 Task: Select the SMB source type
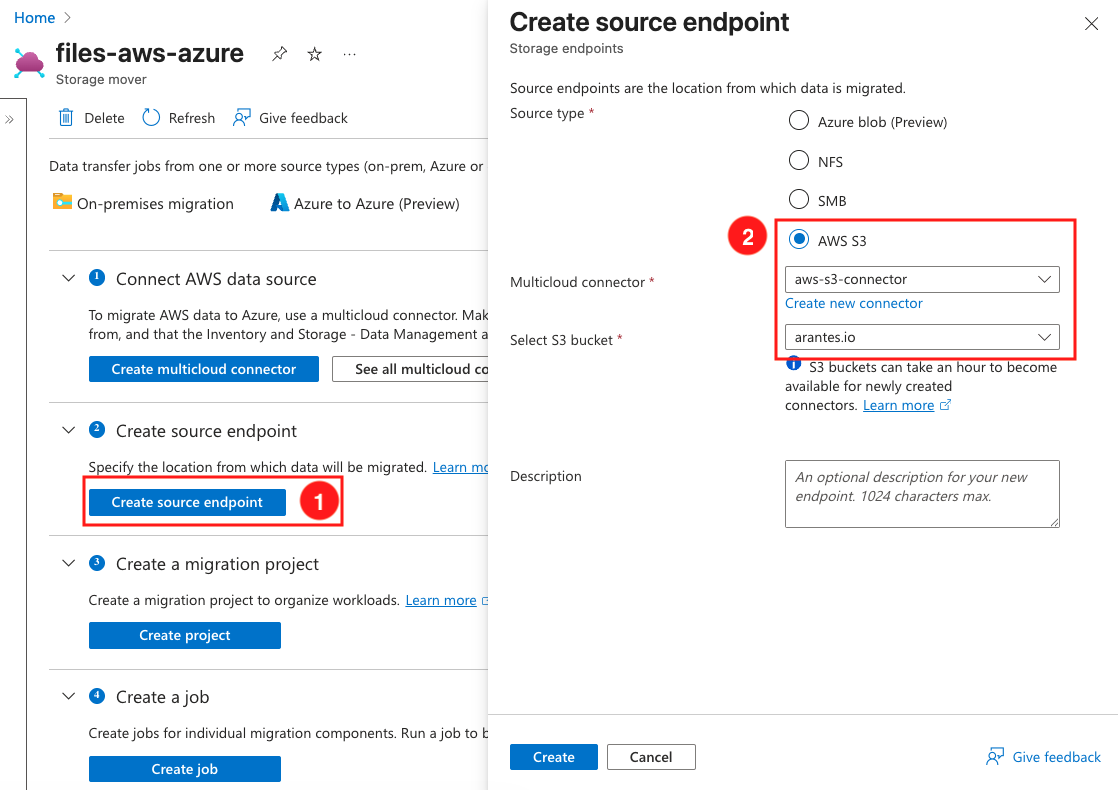799,200
